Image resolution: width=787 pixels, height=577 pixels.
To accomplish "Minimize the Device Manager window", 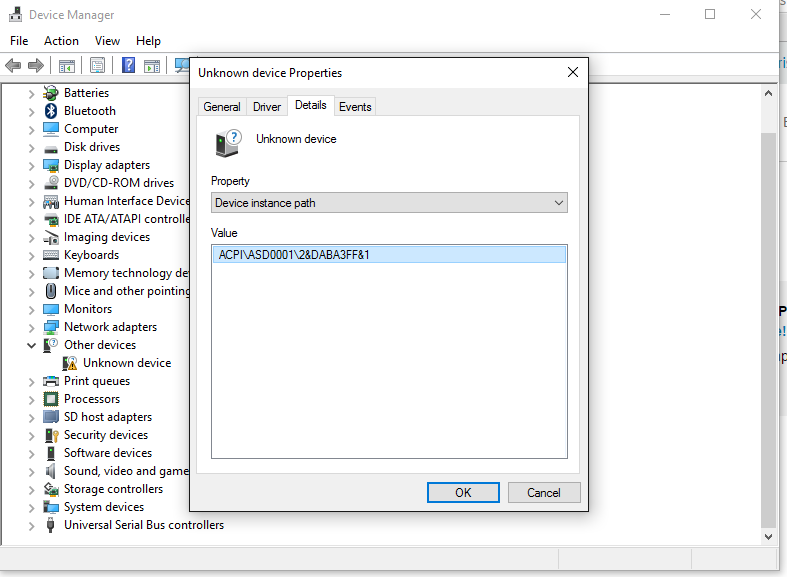I will [665, 14].
